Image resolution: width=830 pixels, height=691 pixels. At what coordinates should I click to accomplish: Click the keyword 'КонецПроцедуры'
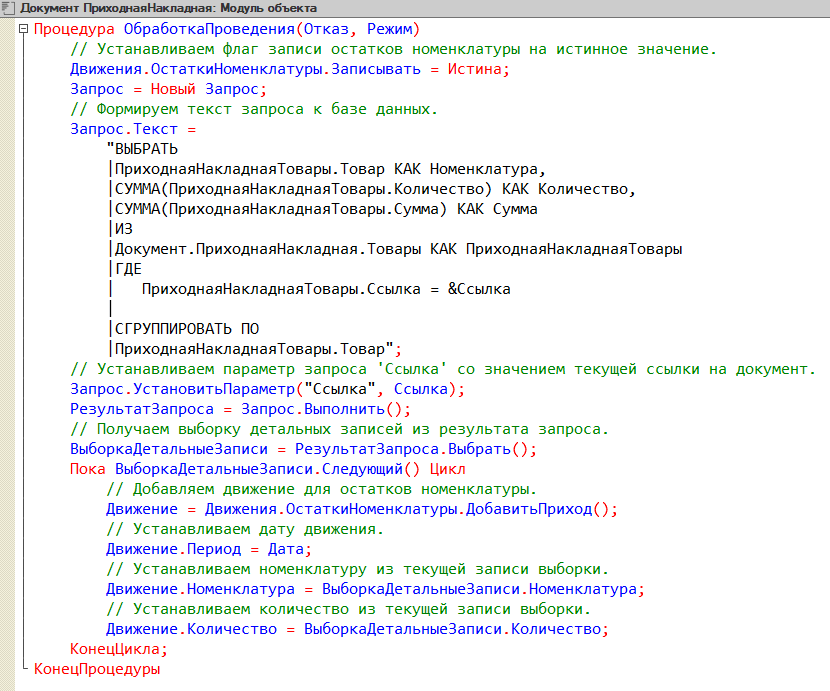click(97, 669)
